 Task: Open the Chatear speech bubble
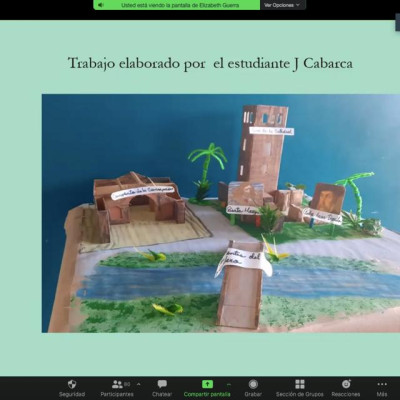point(162,384)
